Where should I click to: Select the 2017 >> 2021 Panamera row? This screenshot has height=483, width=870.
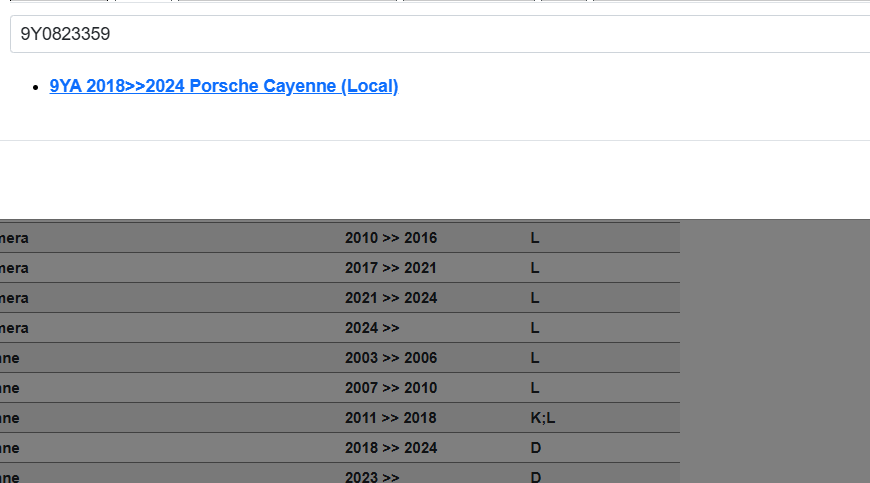coord(390,268)
